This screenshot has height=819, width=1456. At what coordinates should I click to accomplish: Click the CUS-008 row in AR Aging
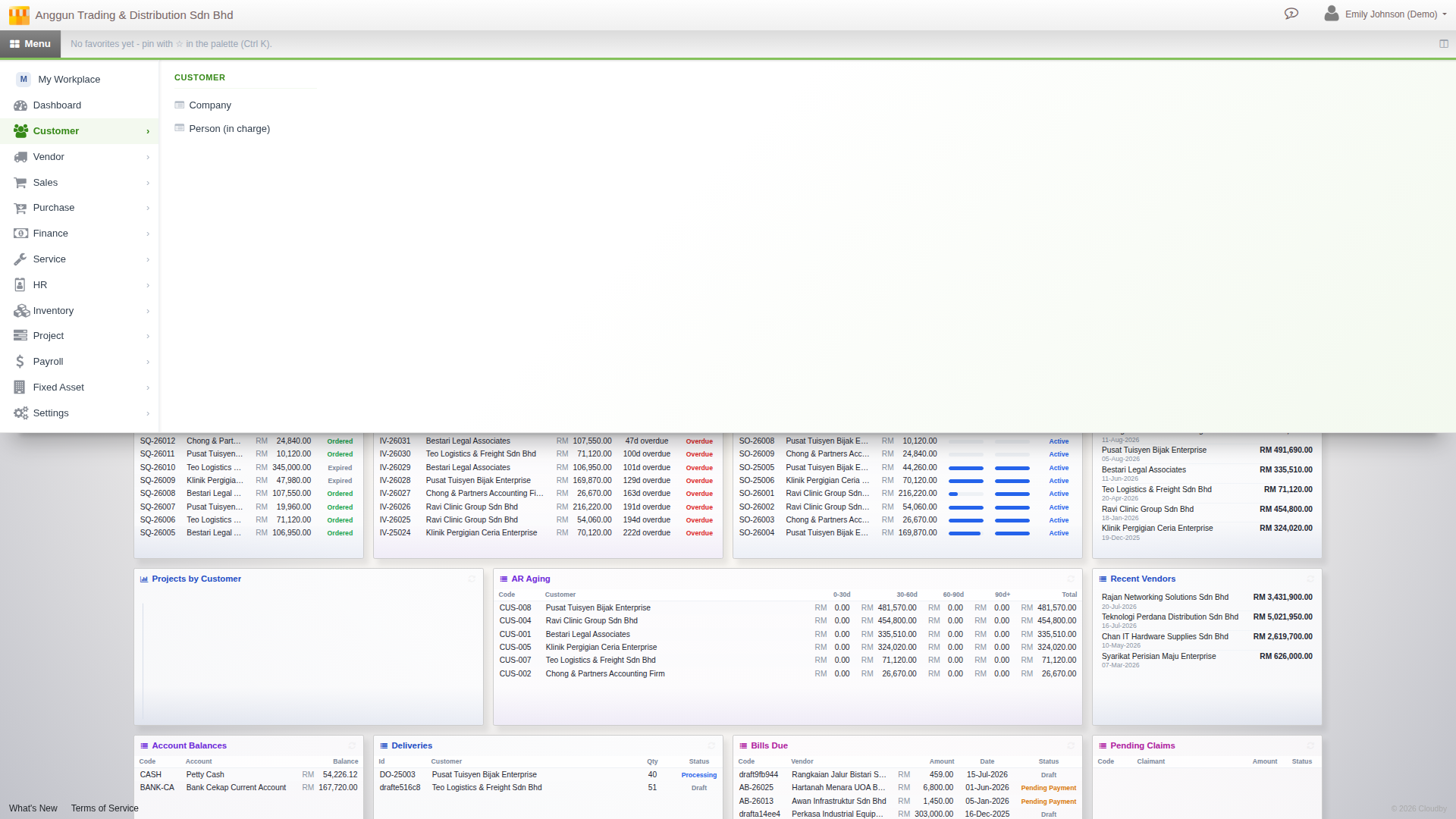(x=787, y=608)
